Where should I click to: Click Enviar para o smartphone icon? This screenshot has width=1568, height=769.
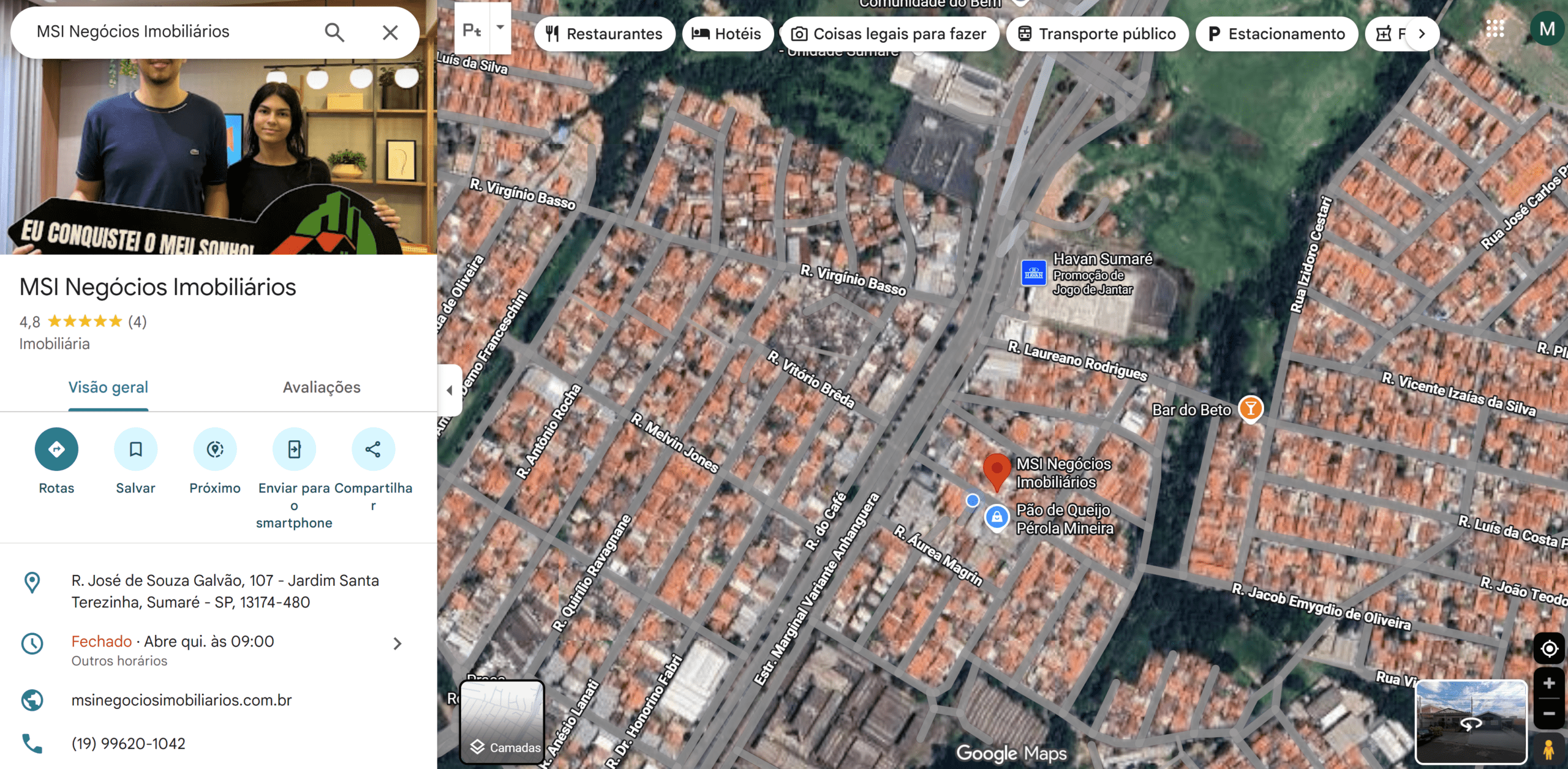tap(294, 449)
